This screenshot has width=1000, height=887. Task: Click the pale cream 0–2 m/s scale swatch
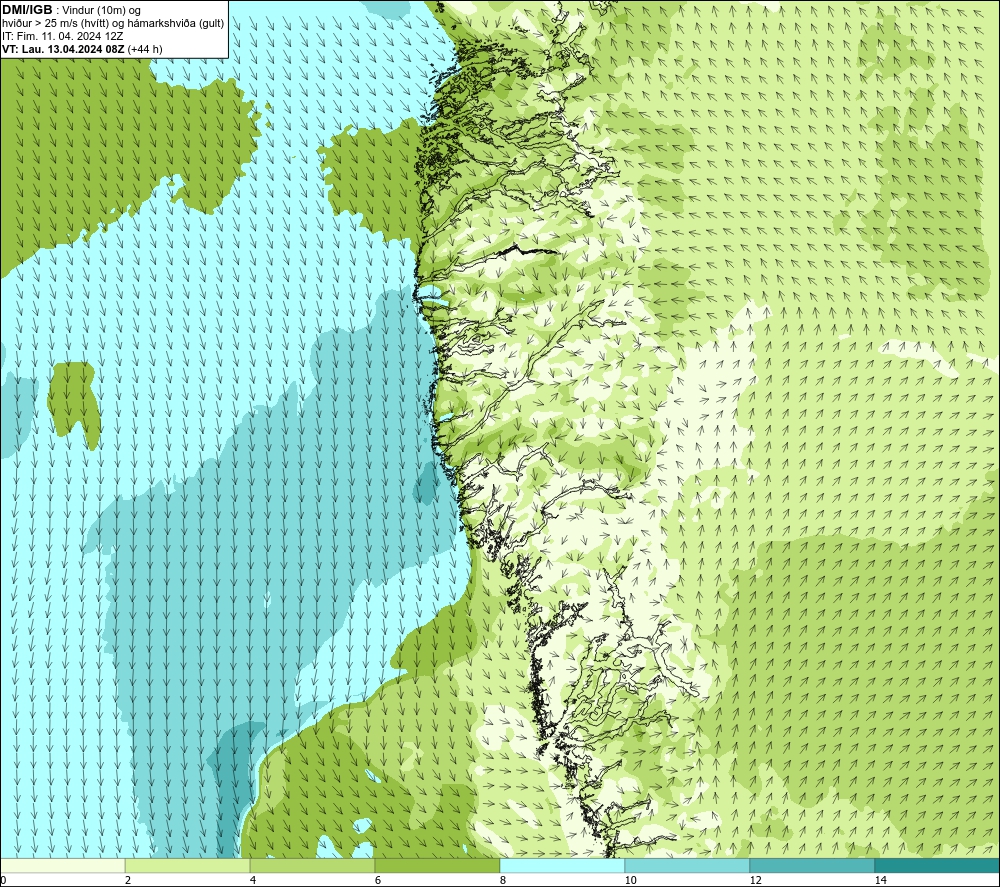[62, 865]
